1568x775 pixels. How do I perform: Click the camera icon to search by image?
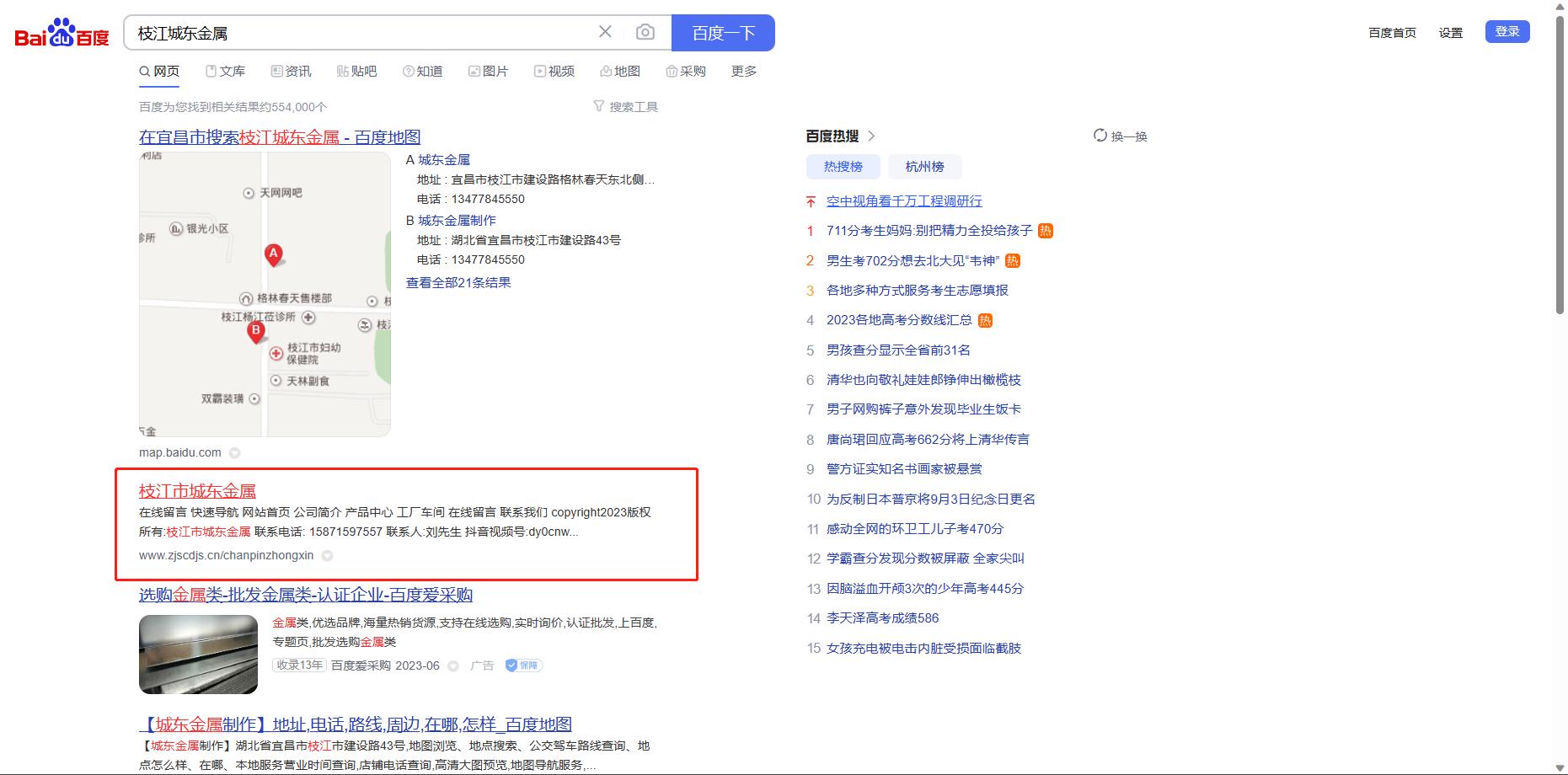tap(644, 32)
